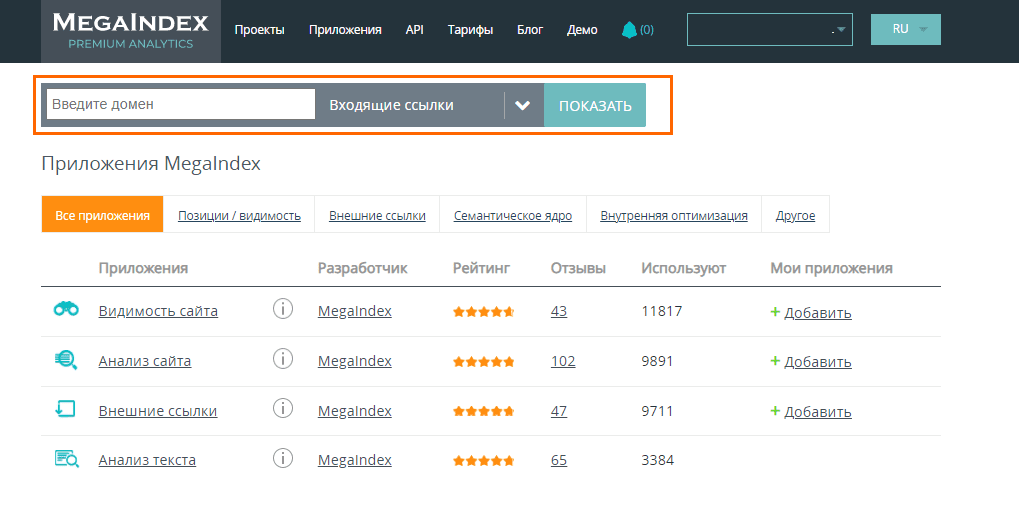Image resolution: width=1019 pixels, height=528 pixels.
Task: Focus the Введите домен input field
Action: 181,104
